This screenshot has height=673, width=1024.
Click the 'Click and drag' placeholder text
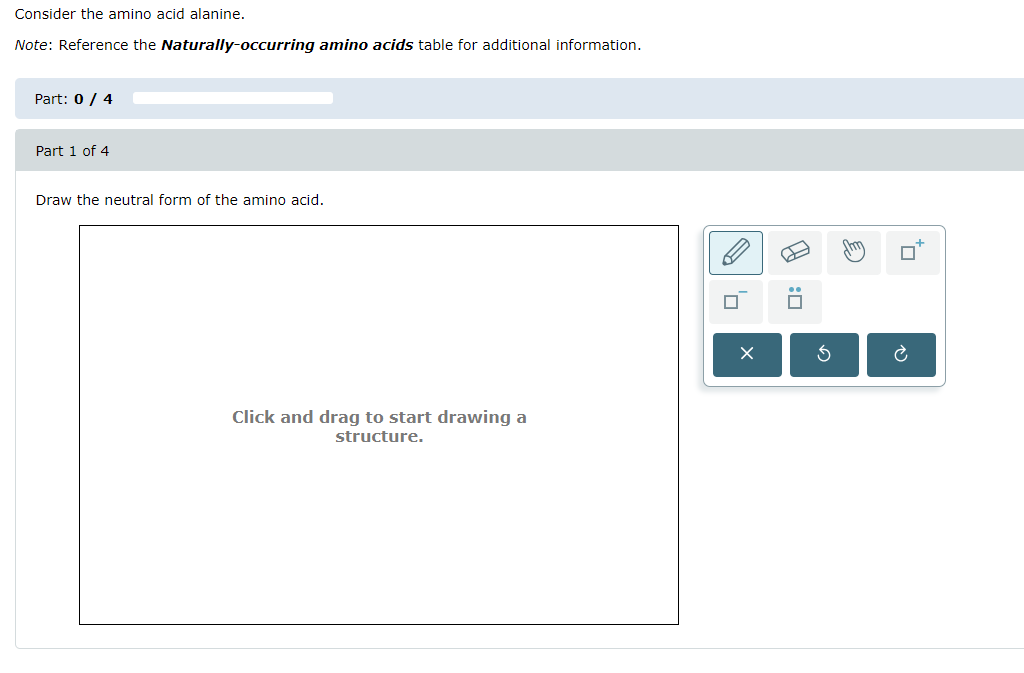(379, 426)
